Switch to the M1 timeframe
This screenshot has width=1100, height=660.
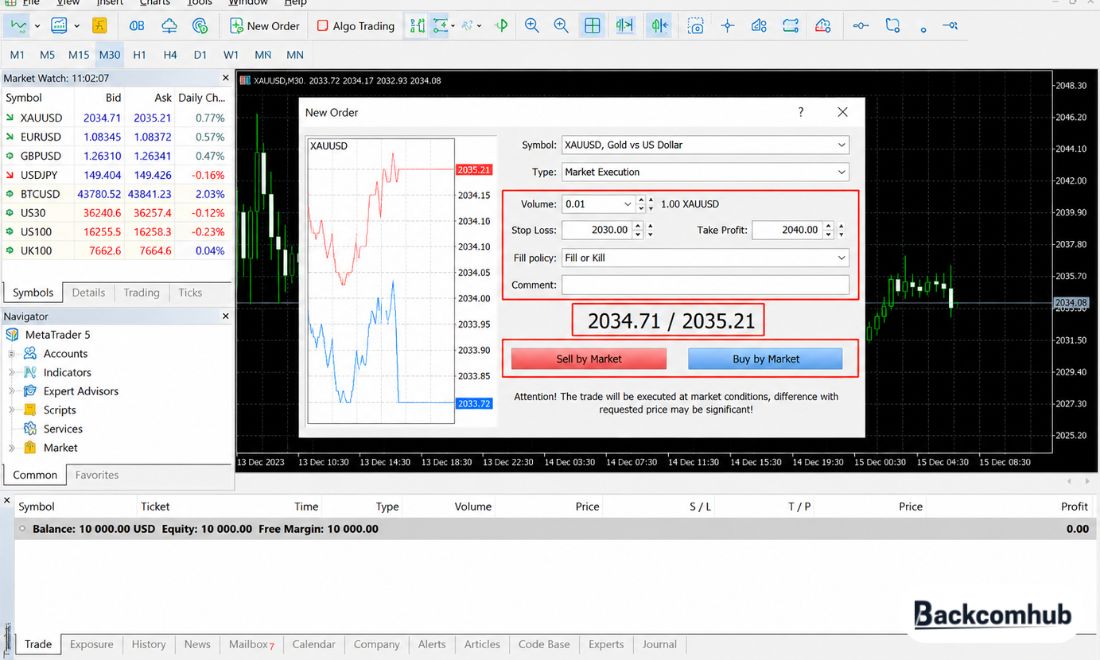18,55
